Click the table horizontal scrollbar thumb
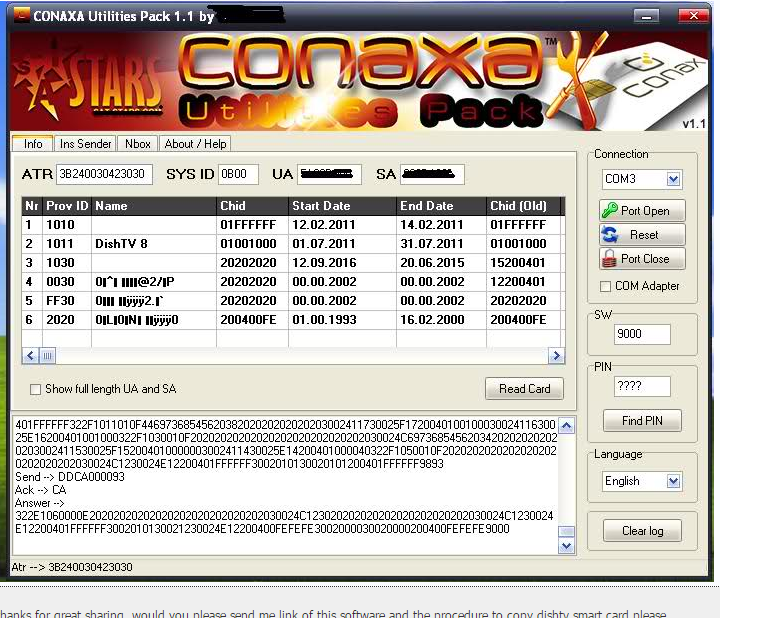 pyautogui.click(x=48, y=356)
